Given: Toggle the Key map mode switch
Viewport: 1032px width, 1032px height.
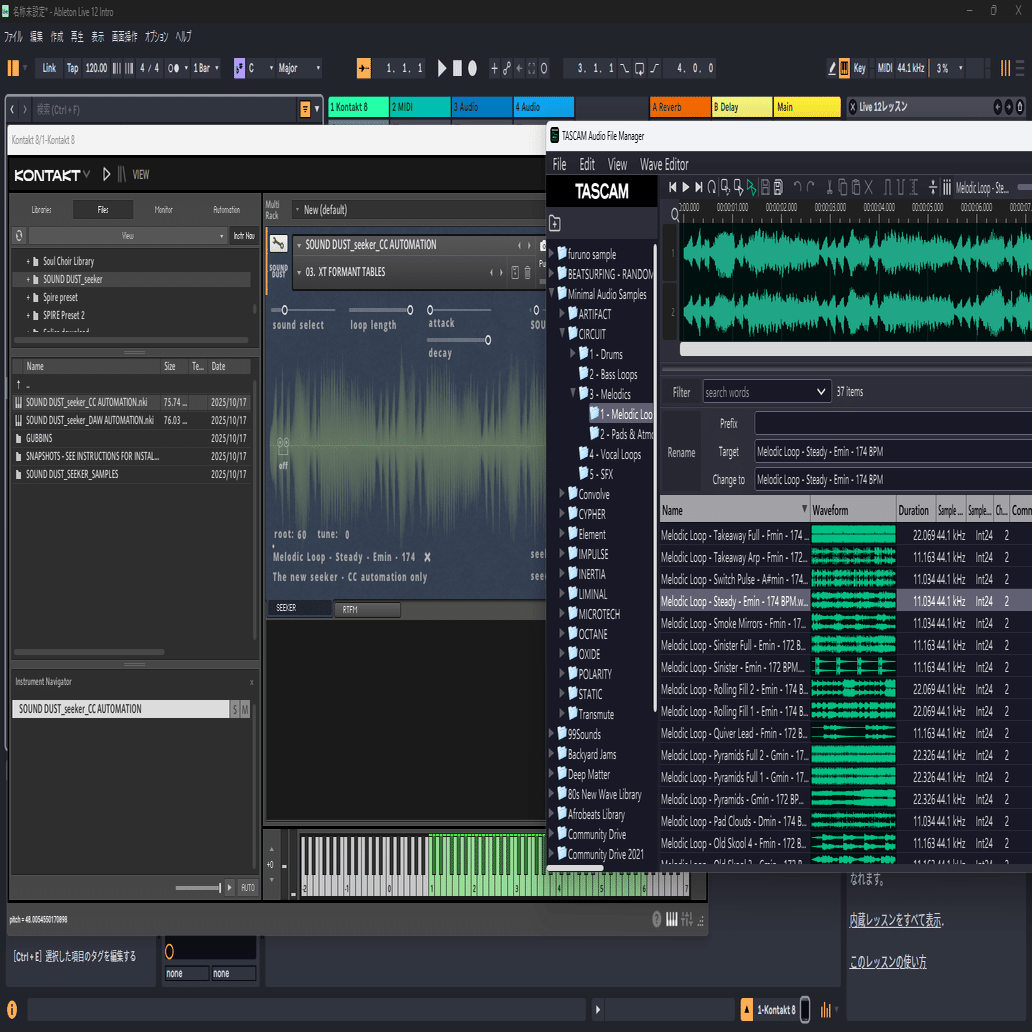Looking at the screenshot, I should 859,68.
